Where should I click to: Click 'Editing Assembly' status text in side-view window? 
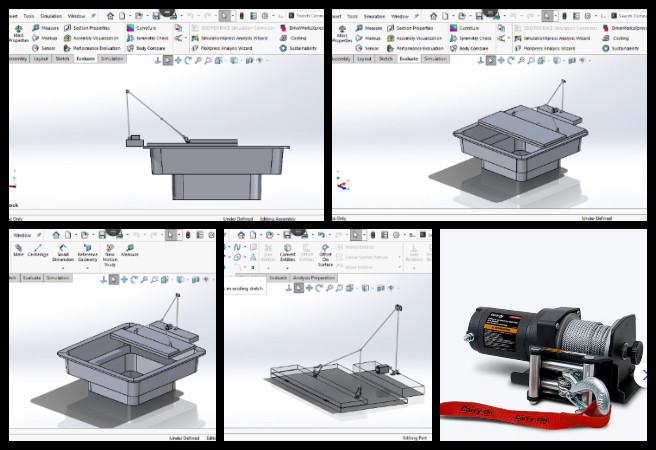pyautogui.click(x=277, y=219)
